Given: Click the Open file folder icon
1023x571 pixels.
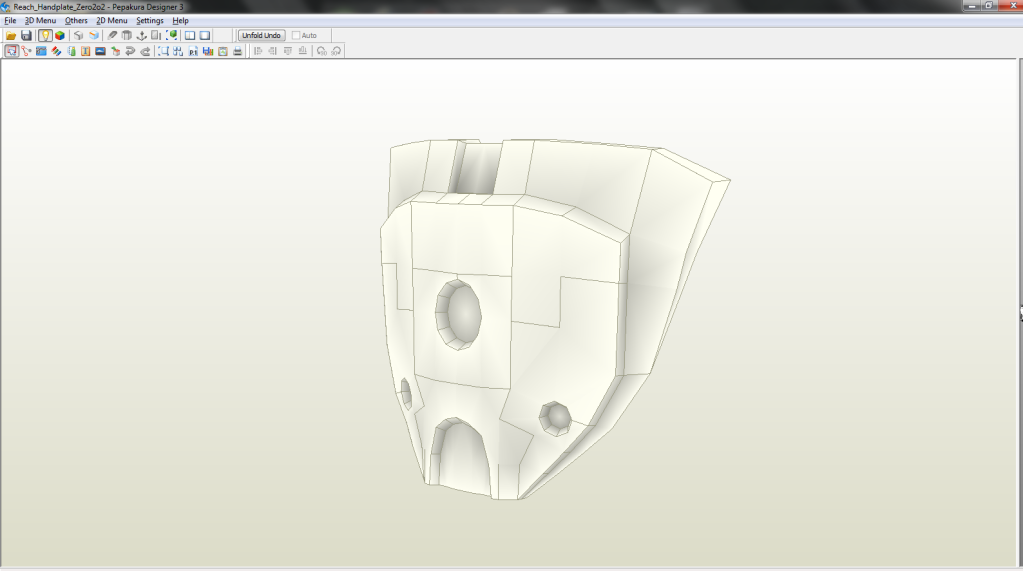Looking at the screenshot, I should pos(11,36).
